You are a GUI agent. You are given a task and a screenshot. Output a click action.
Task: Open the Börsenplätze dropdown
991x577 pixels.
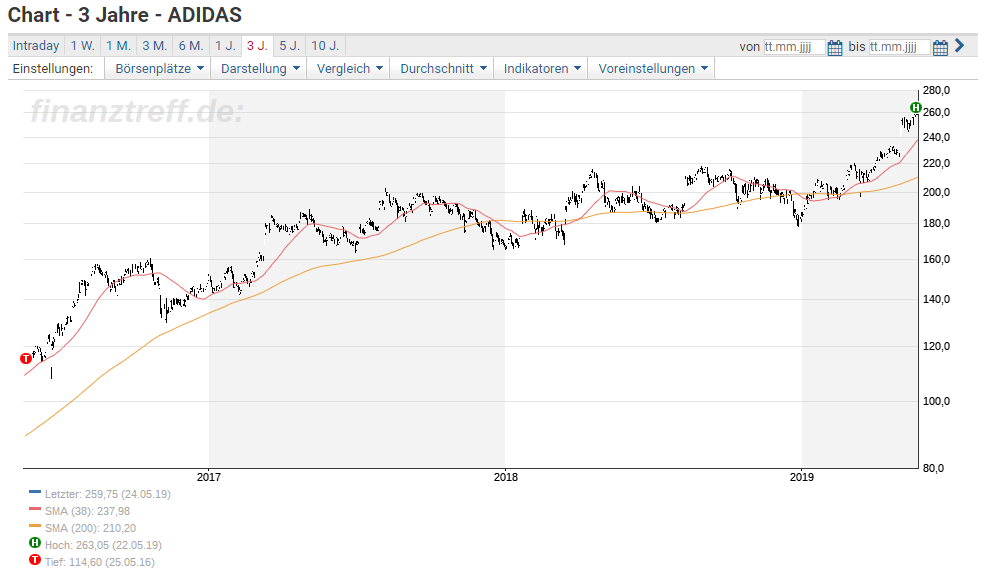[158, 69]
